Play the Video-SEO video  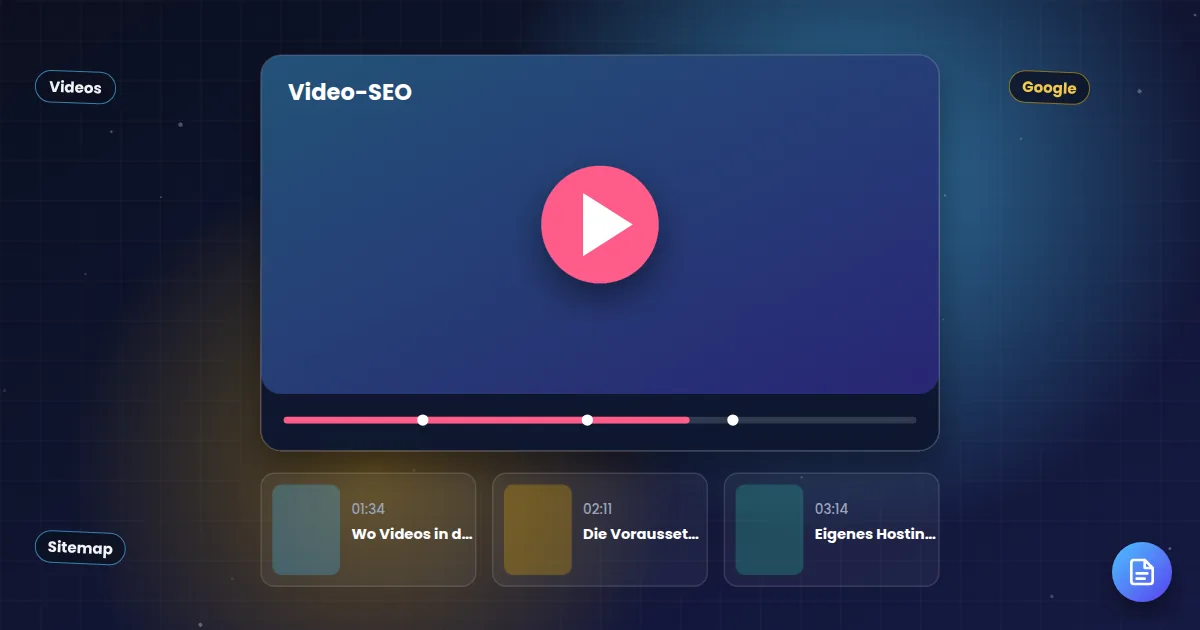(x=600, y=225)
